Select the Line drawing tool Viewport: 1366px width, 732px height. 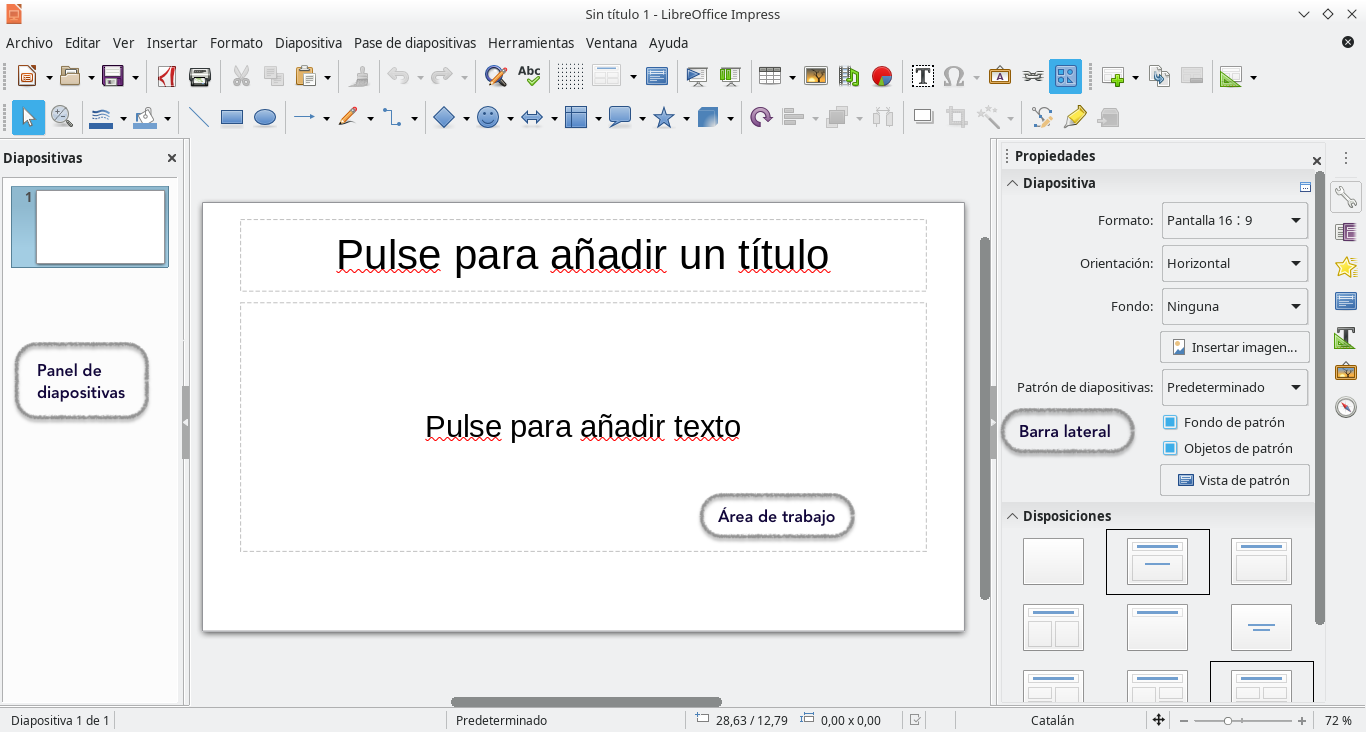(199, 117)
